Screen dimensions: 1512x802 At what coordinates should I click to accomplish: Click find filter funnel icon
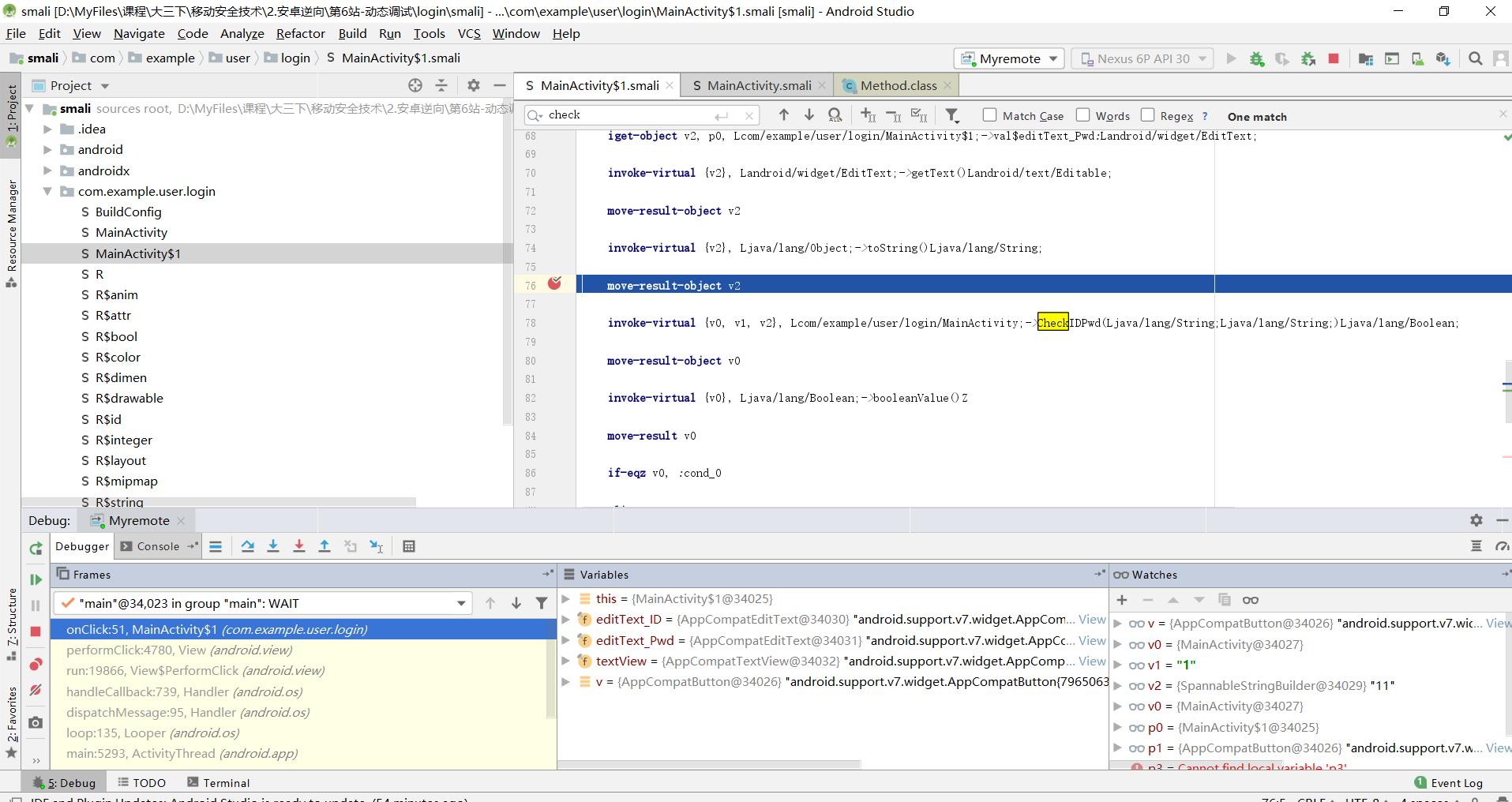pyautogui.click(x=952, y=115)
